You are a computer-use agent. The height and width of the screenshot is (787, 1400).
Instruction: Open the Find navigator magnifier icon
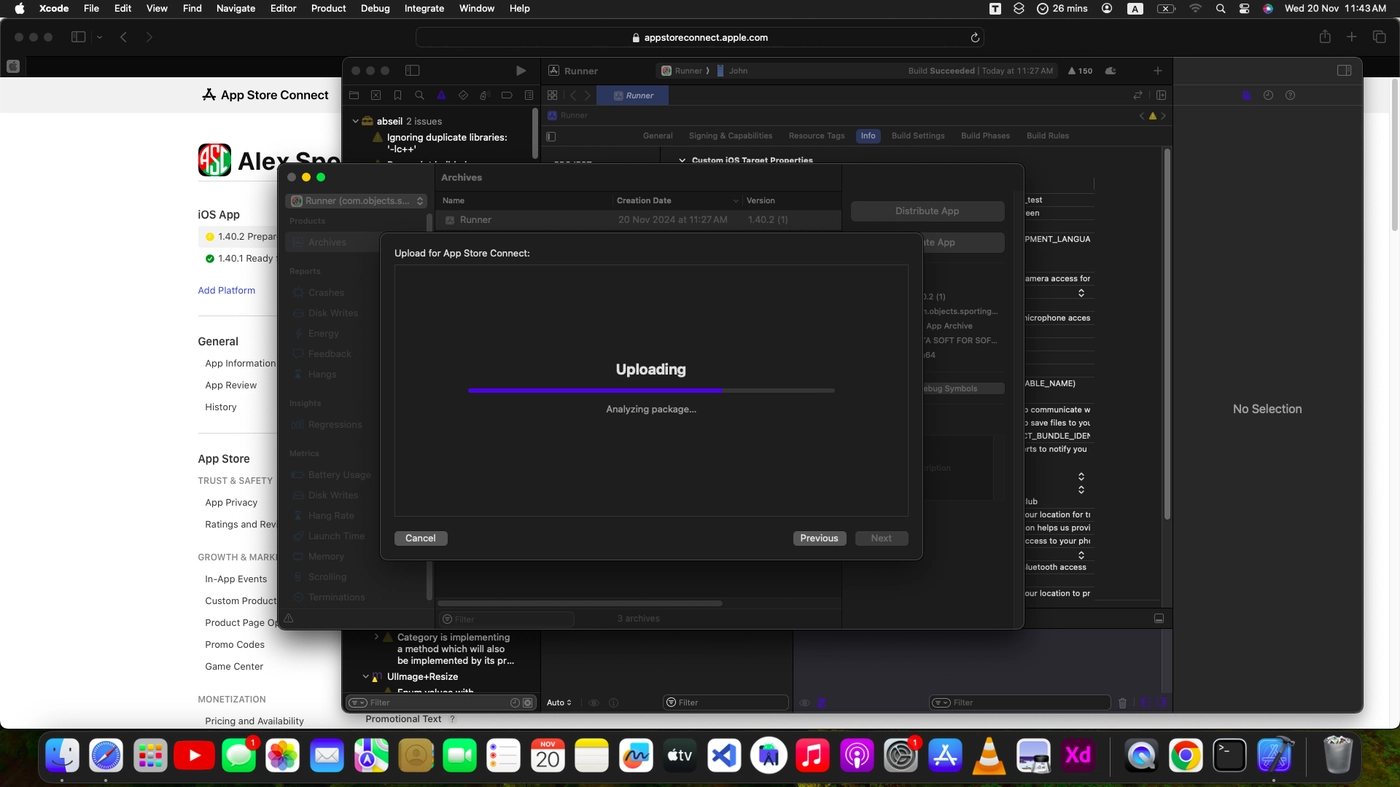coord(419,96)
